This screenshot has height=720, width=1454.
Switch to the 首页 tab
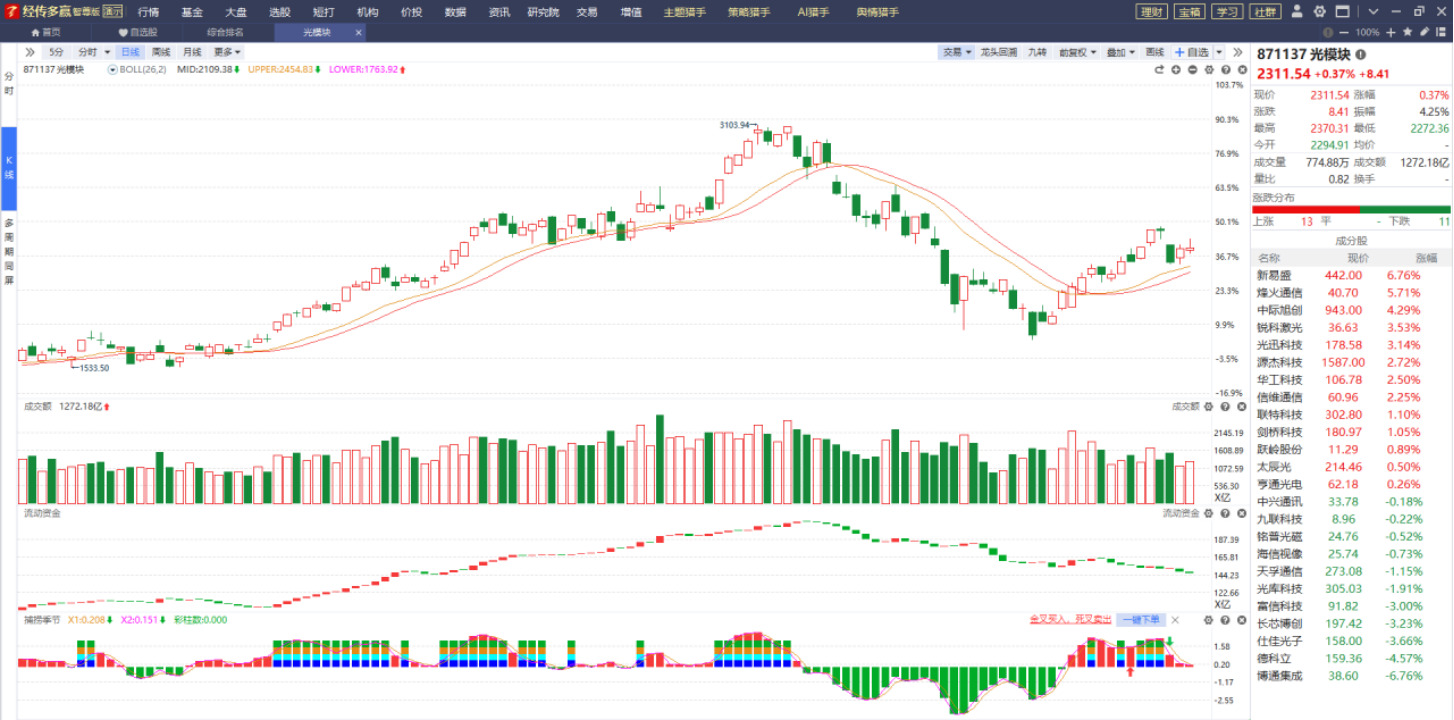click(46, 32)
